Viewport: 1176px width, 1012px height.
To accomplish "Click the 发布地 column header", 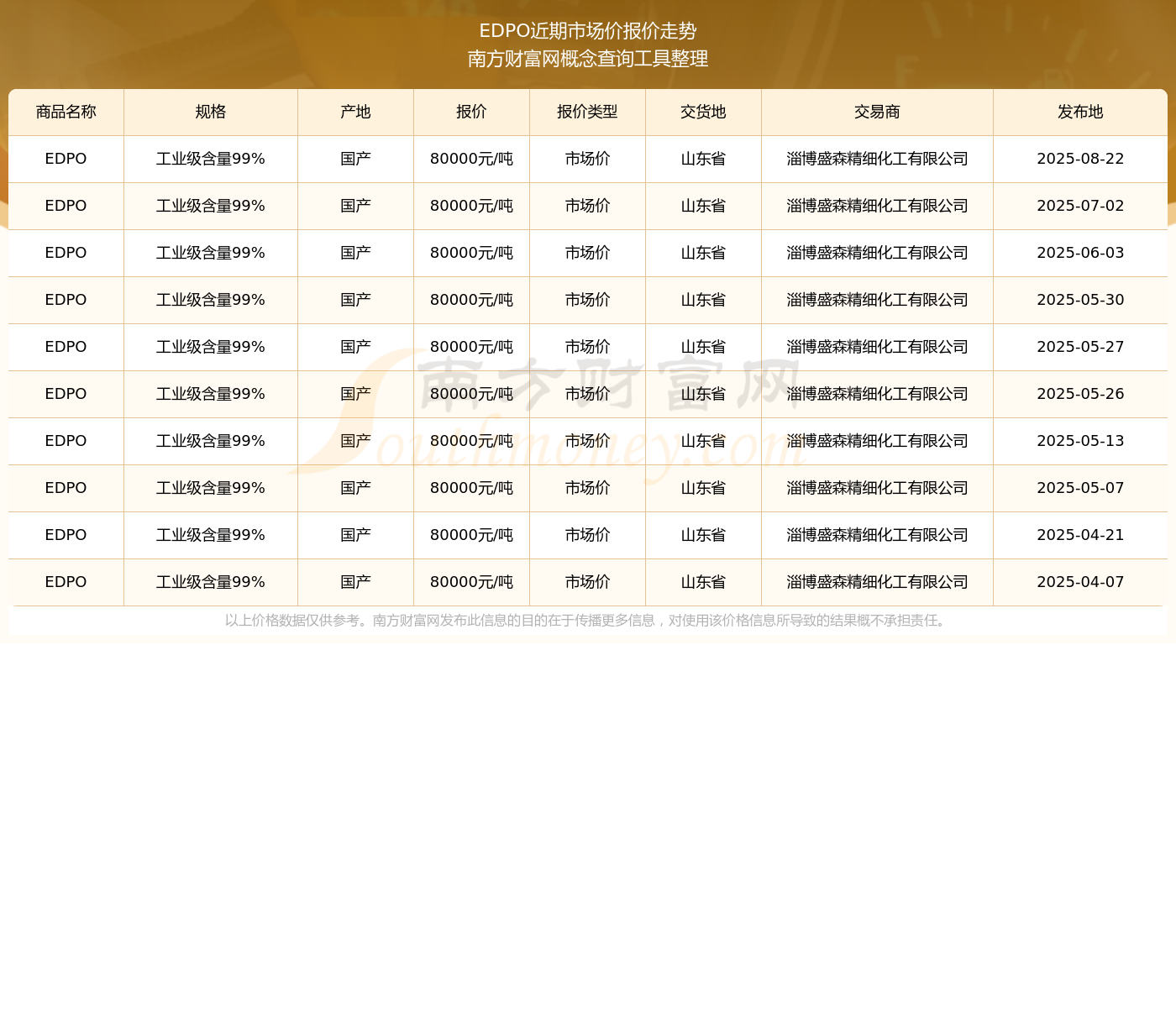I will (1080, 113).
